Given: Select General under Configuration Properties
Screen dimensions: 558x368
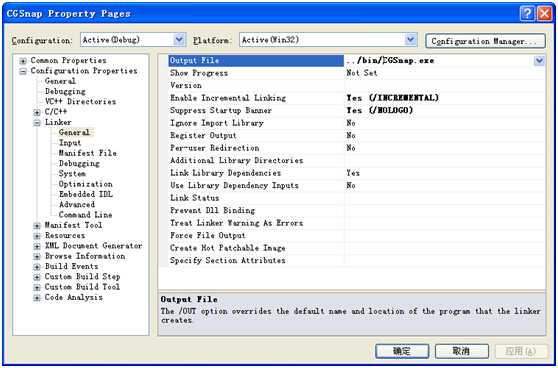Looking at the screenshot, I should point(60,81).
